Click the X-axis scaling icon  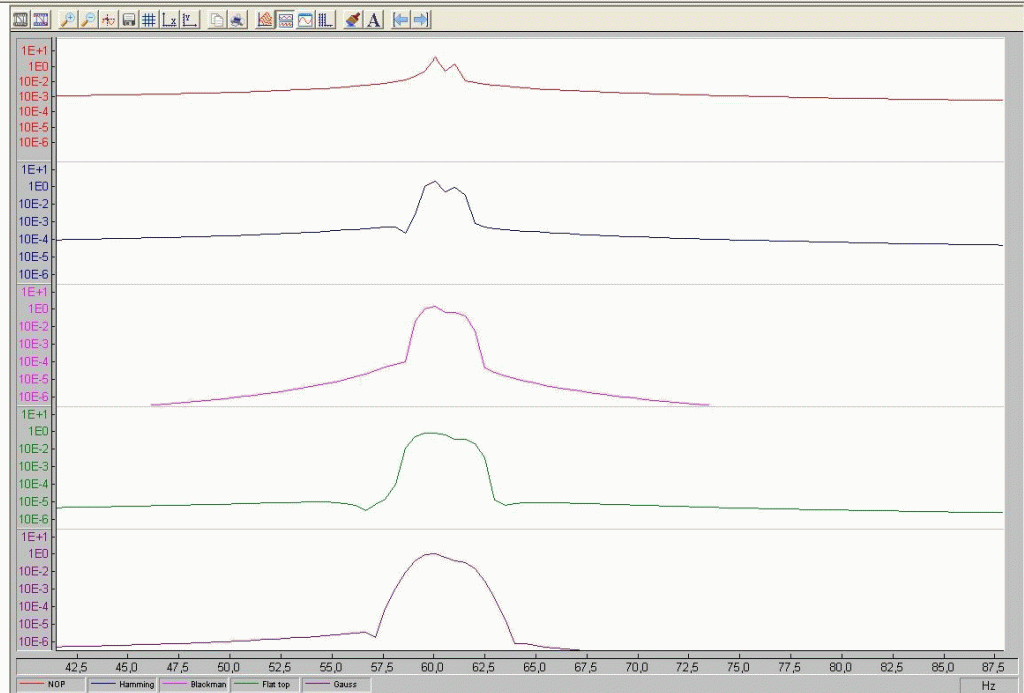click(x=170, y=20)
